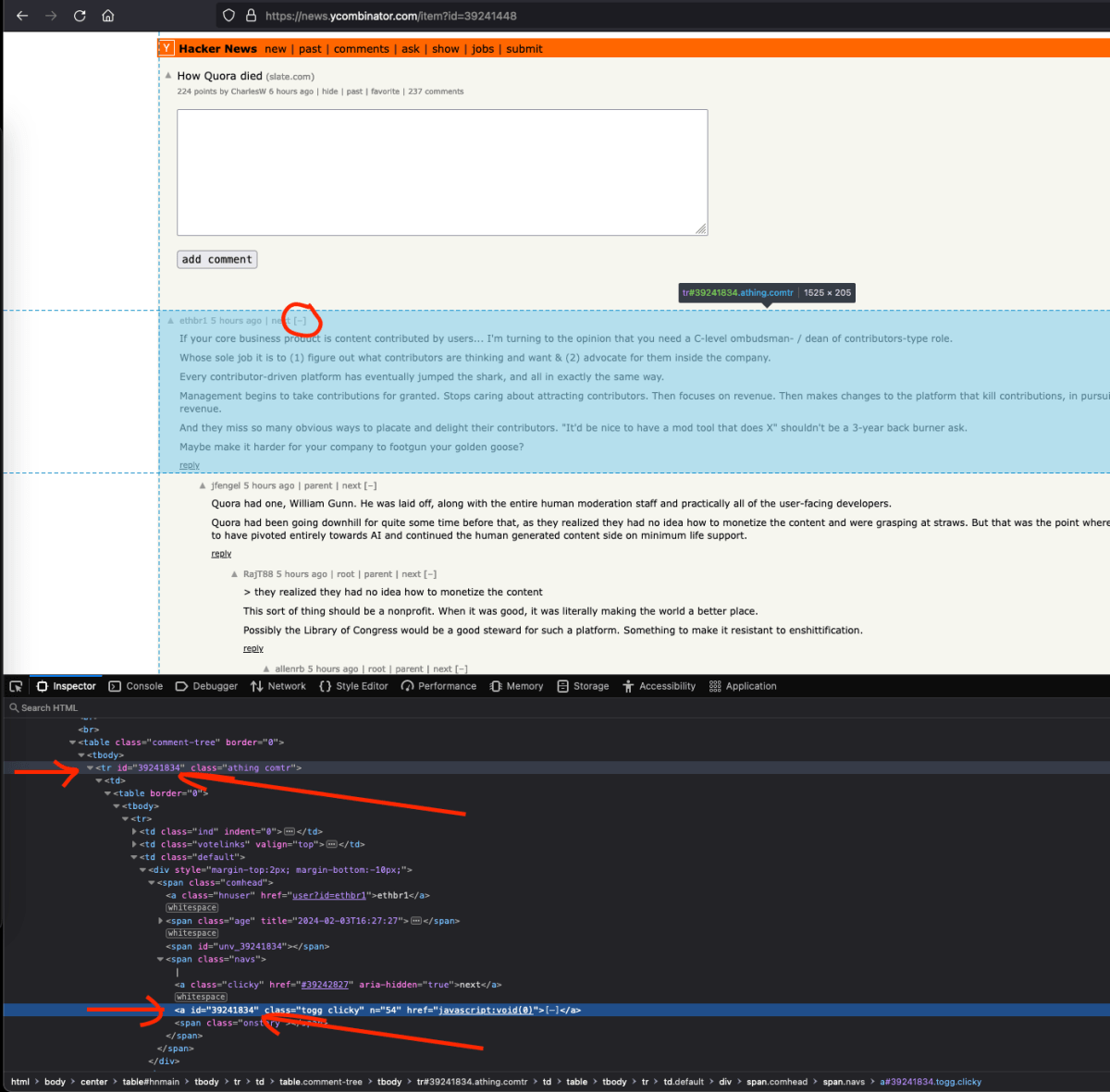Collapse the span class navs node
The image size is (1110, 1092).
161,959
